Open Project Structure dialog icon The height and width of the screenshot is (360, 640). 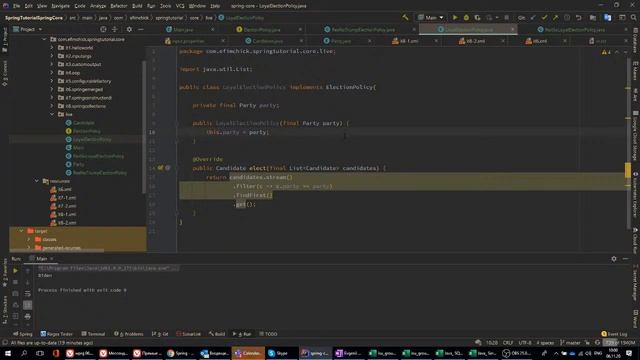593,18
